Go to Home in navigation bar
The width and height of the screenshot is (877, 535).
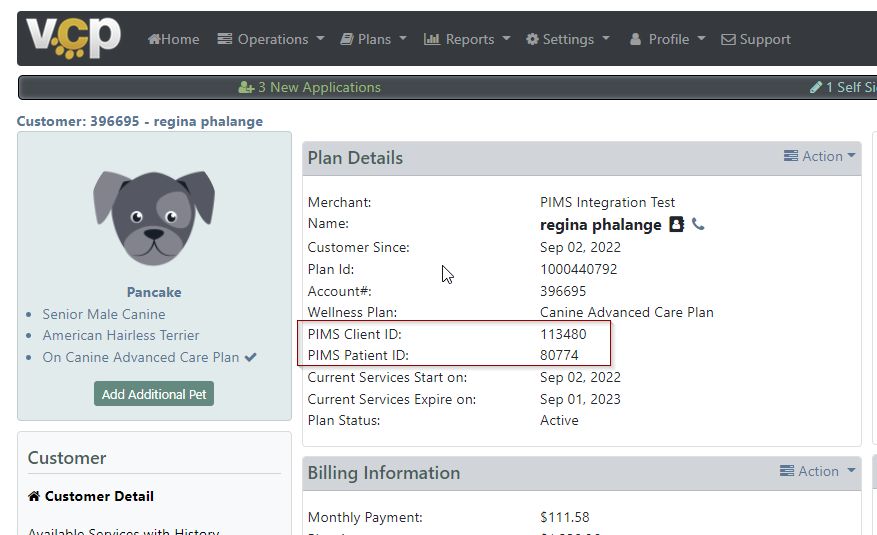(x=173, y=39)
